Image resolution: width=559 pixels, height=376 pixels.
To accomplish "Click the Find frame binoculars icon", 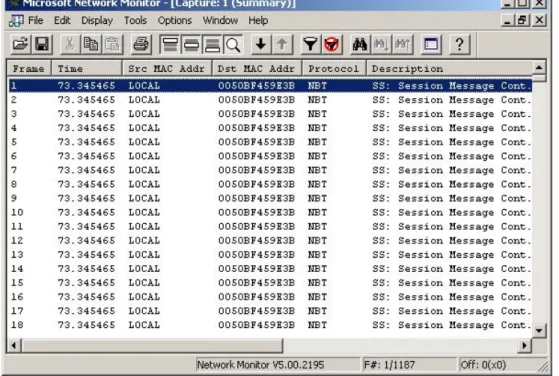I will tap(360, 45).
